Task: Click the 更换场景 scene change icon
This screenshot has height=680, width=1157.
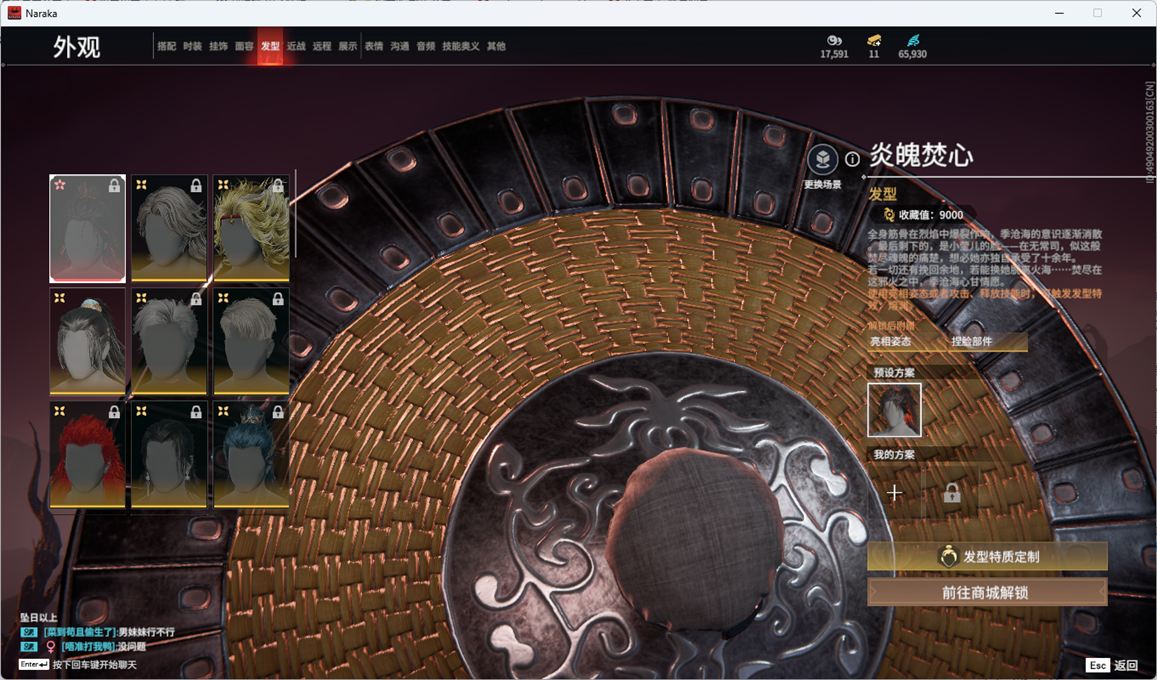Action: 822,160
